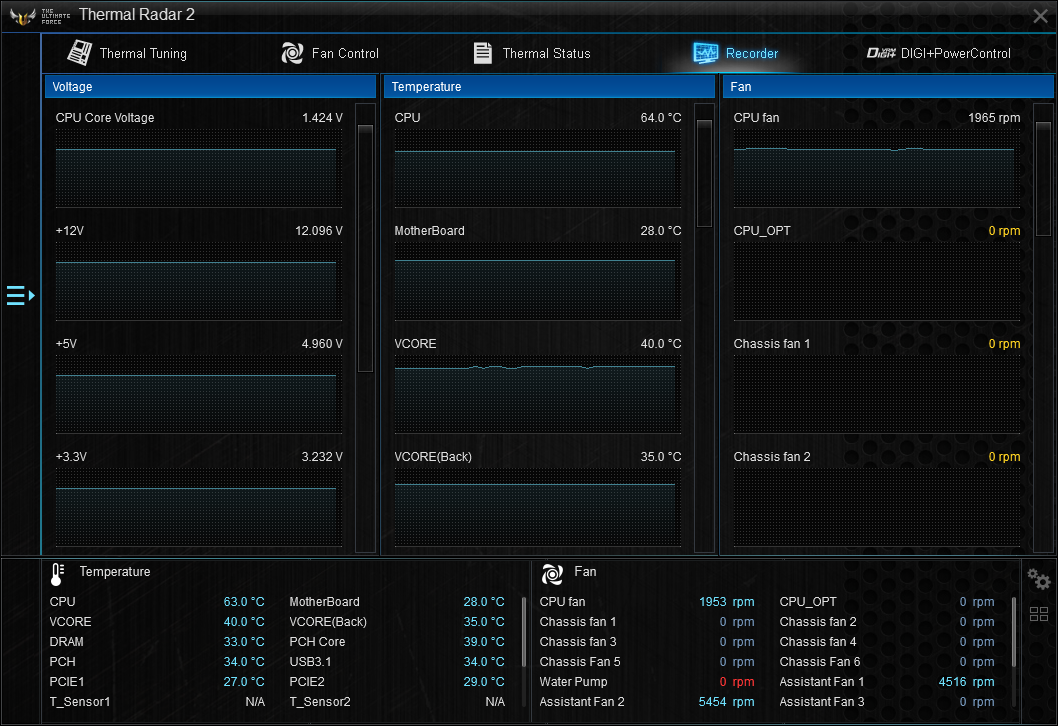Click the T_Sensor1 'N/A' entry
Image resolution: width=1058 pixels, height=726 pixels.
tap(255, 702)
